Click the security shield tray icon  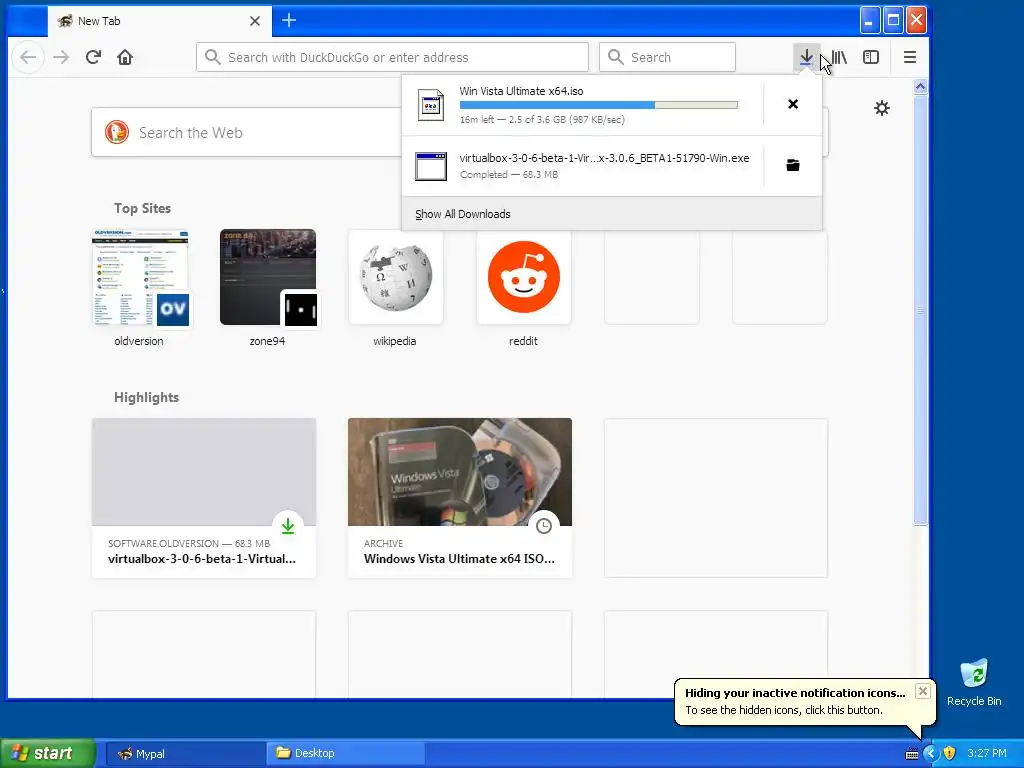950,754
